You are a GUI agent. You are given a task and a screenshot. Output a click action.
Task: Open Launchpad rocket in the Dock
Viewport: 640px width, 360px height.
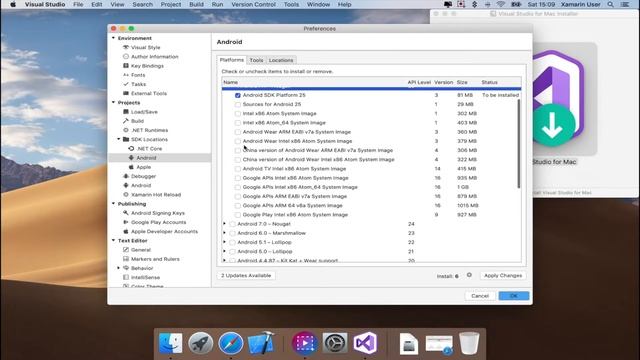point(200,343)
